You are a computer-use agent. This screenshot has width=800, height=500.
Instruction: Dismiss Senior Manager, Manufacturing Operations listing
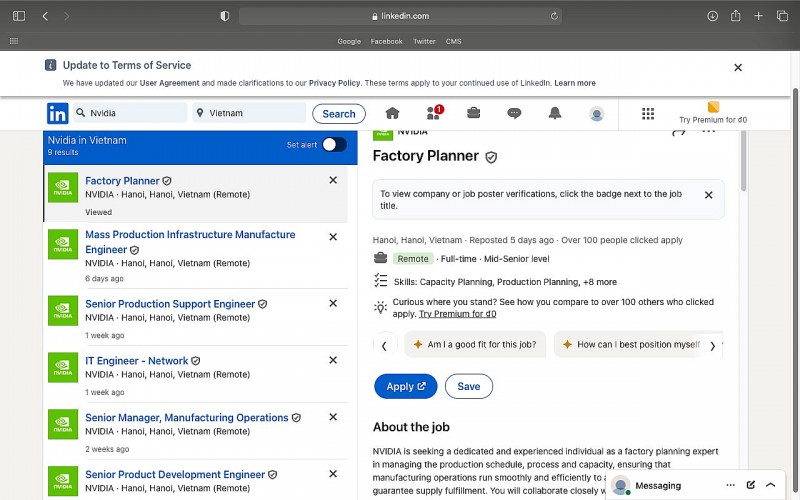[333, 417]
